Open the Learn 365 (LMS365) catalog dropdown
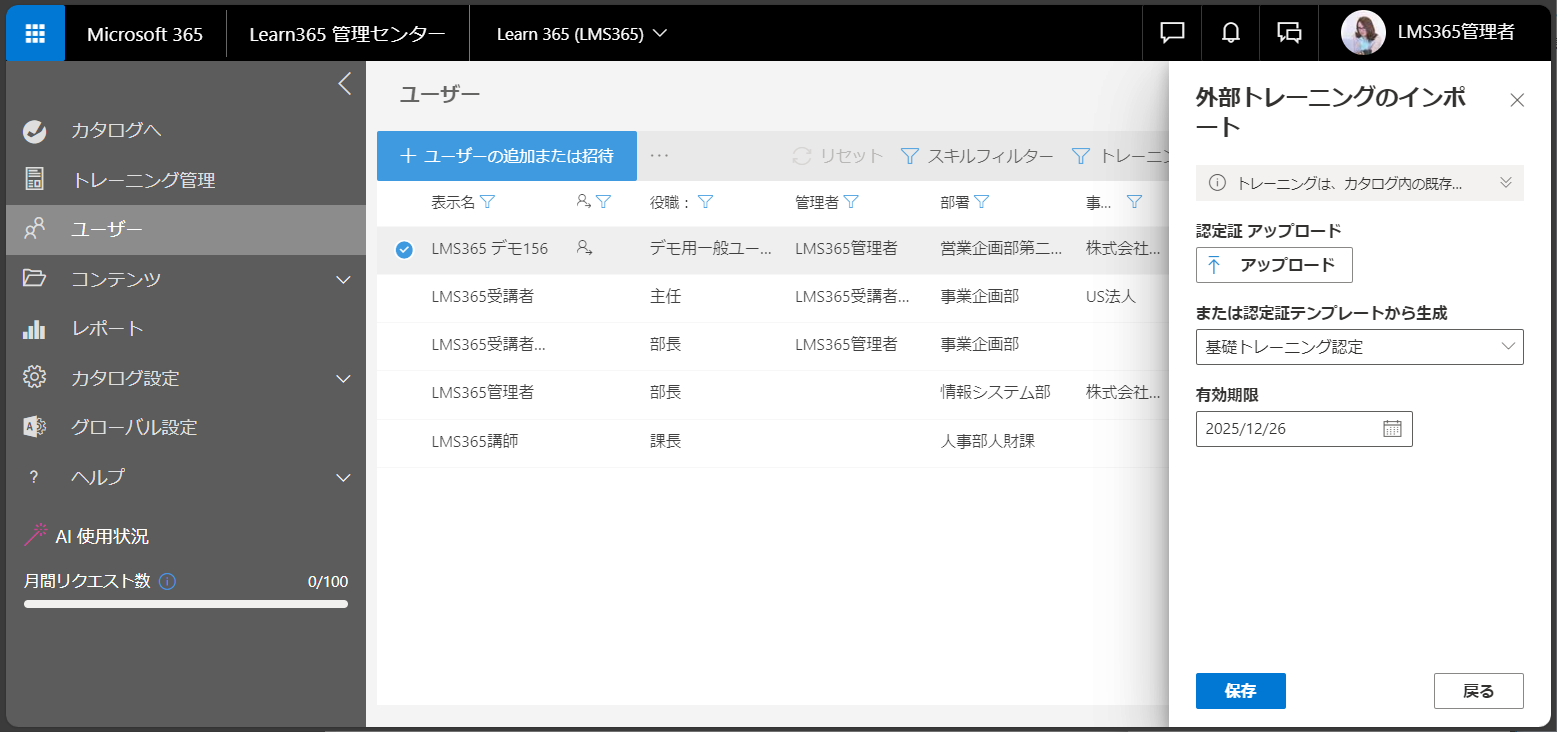 pyautogui.click(x=582, y=33)
